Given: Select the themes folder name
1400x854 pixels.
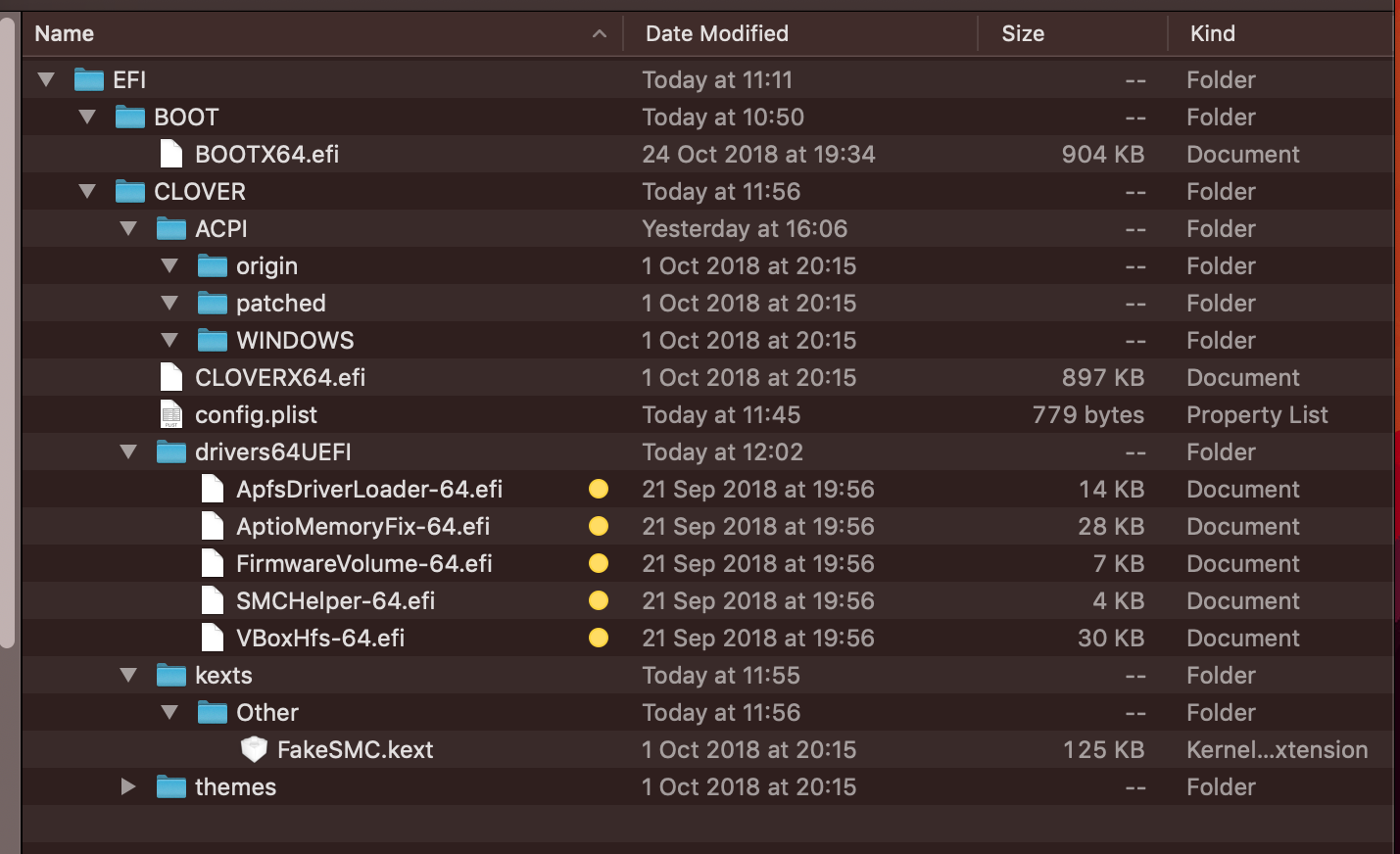Looking at the screenshot, I should [x=235, y=786].
